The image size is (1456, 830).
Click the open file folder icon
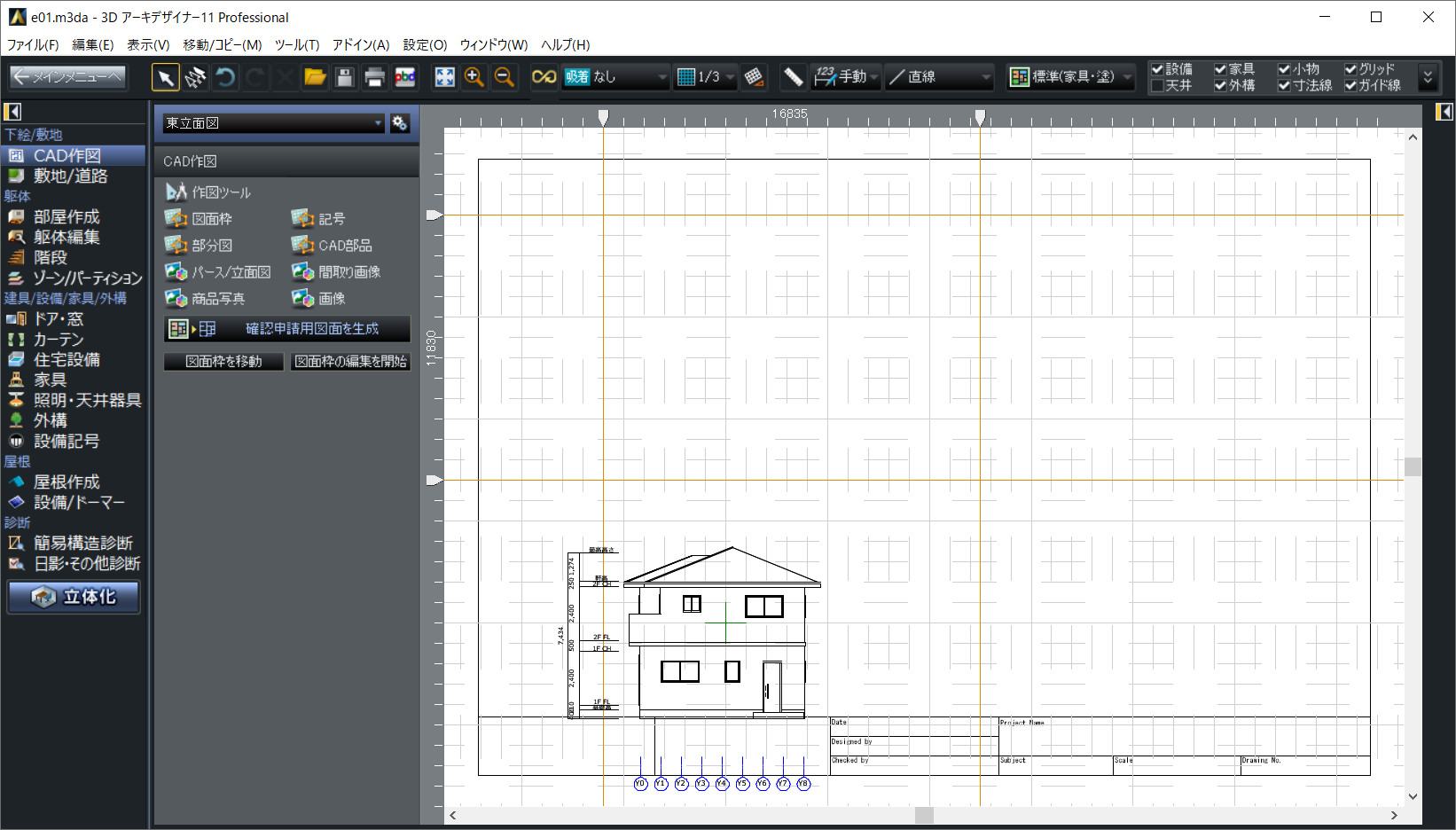point(315,78)
